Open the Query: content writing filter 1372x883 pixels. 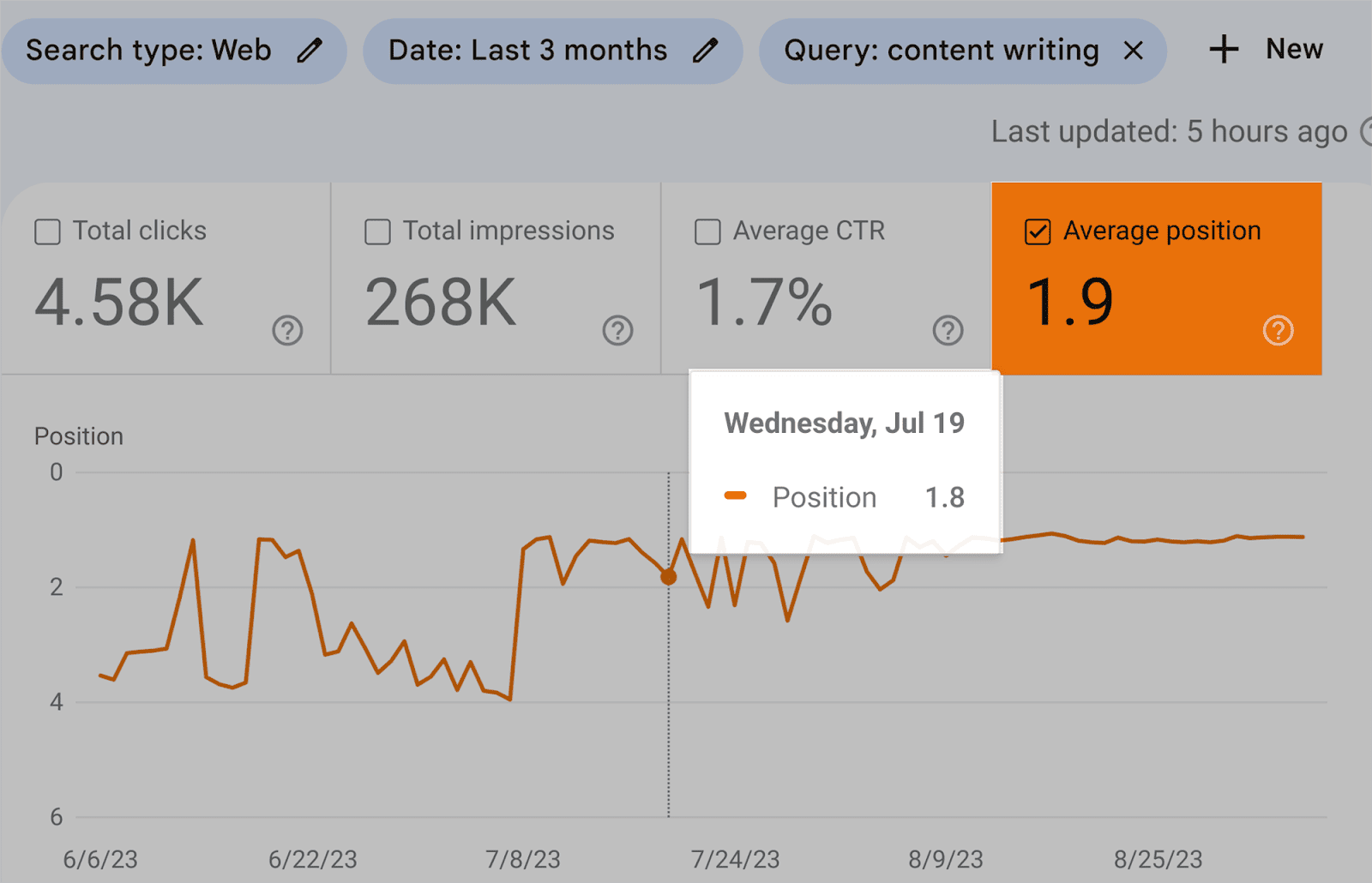pyautogui.click(x=941, y=51)
